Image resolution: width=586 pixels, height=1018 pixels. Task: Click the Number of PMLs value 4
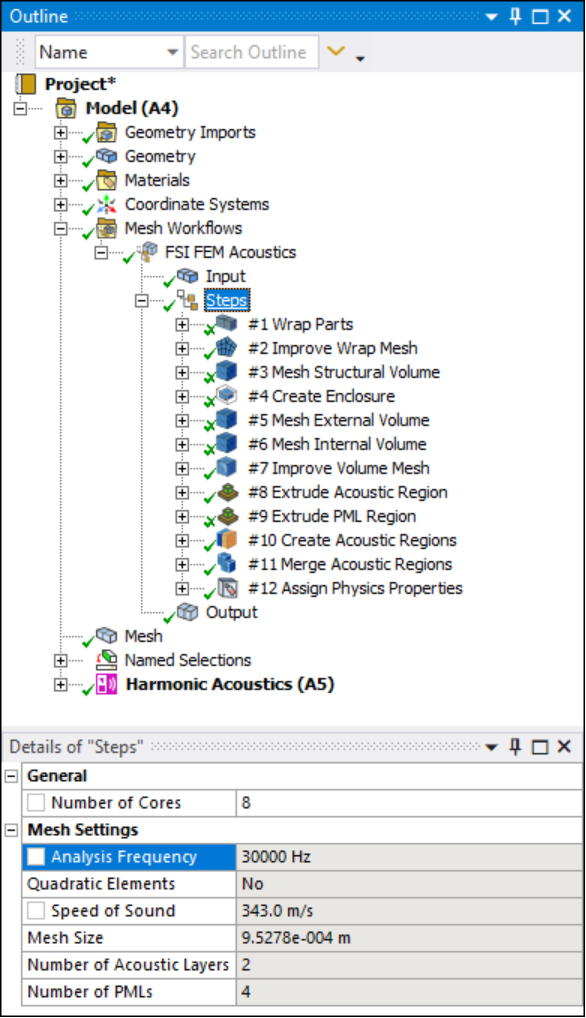tap(409, 991)
